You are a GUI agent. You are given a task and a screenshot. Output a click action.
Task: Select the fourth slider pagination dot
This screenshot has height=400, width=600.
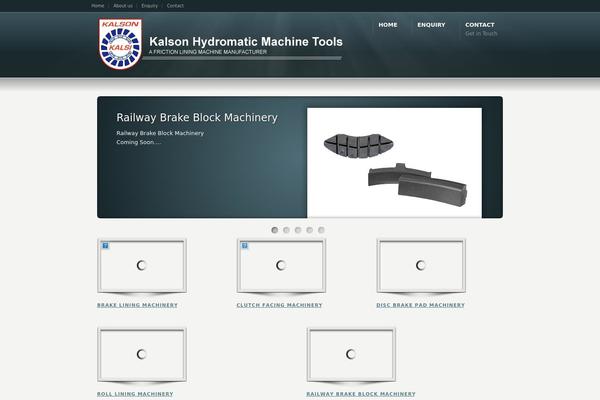click(x=310, y=230)
